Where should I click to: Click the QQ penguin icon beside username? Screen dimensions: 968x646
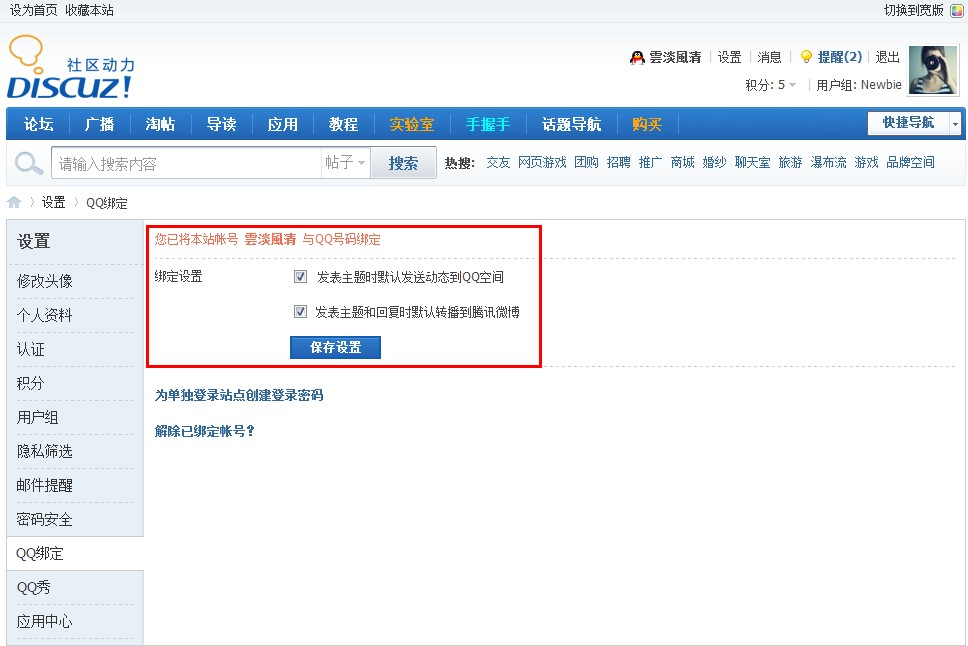click(636, 57)
